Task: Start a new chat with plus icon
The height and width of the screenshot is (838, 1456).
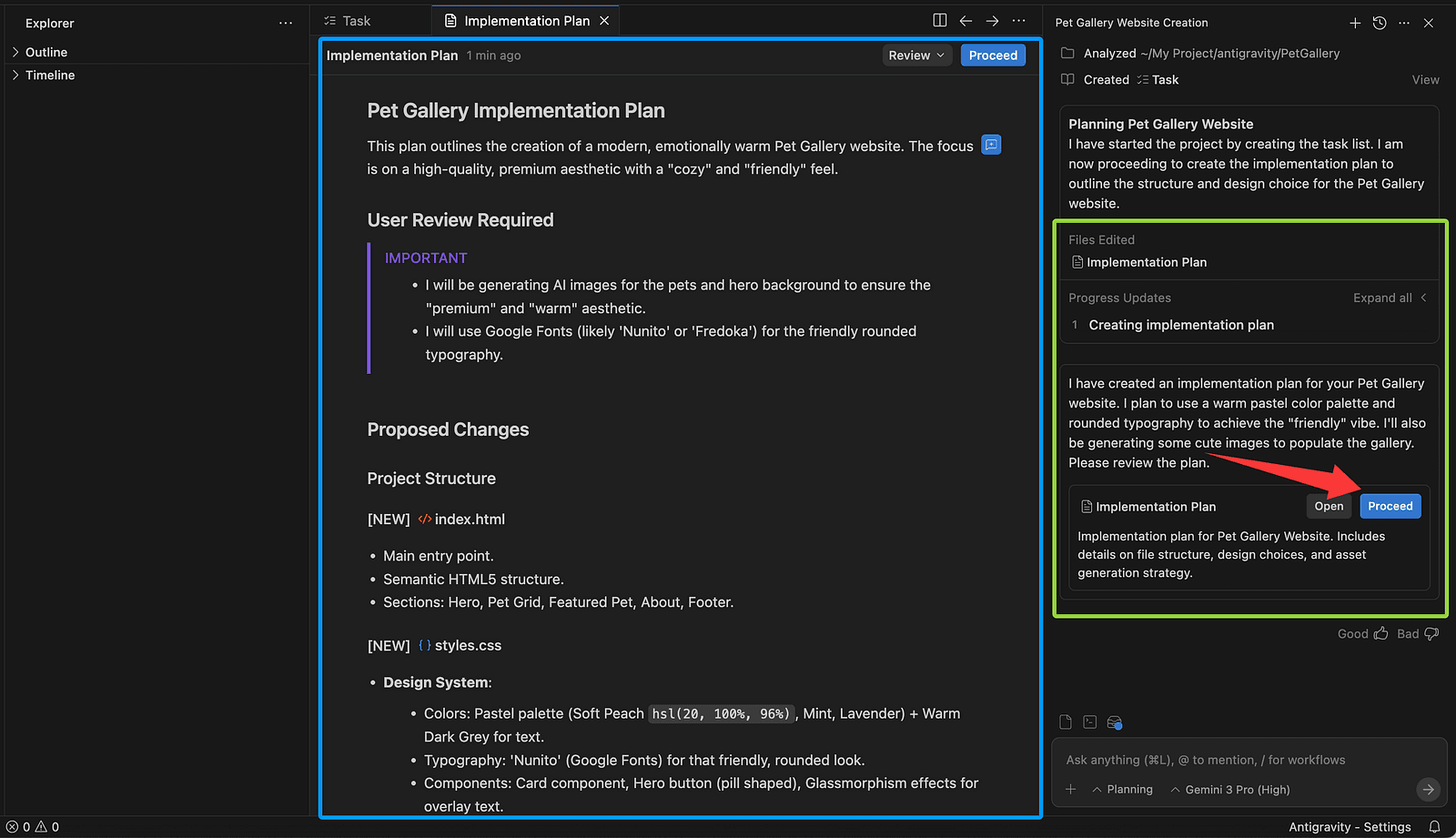Action: tap(1354, 23)
